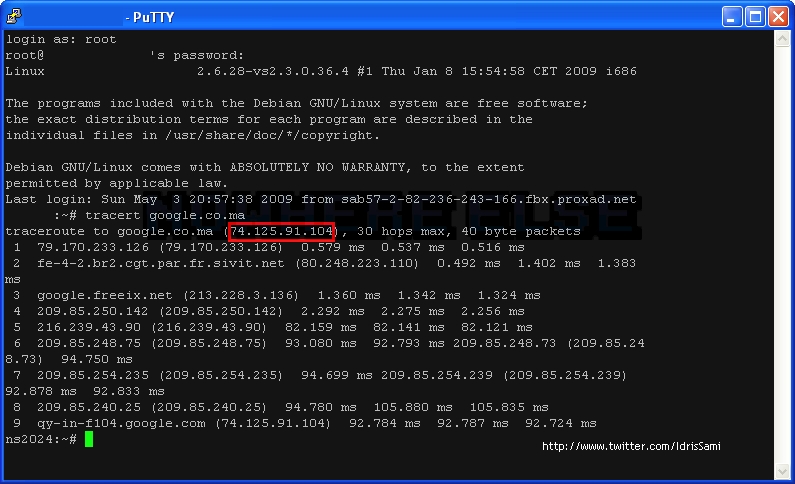Click the scrollbar down arrow
Screen dimensions: 795x484
[782, 472]
